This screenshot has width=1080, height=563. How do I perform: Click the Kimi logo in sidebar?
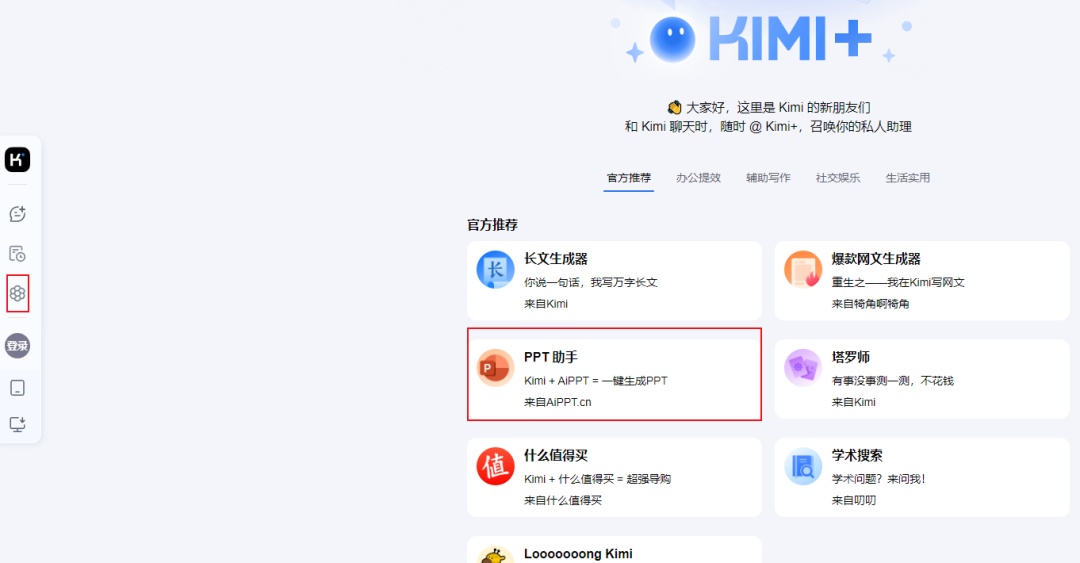point(17,160)
